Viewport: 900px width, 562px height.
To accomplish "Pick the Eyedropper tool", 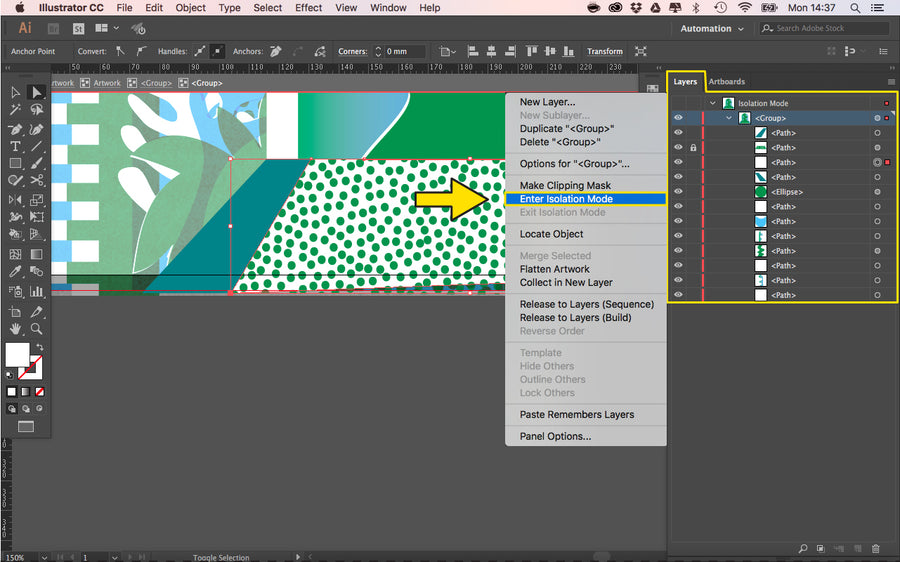I will point(15,272).
